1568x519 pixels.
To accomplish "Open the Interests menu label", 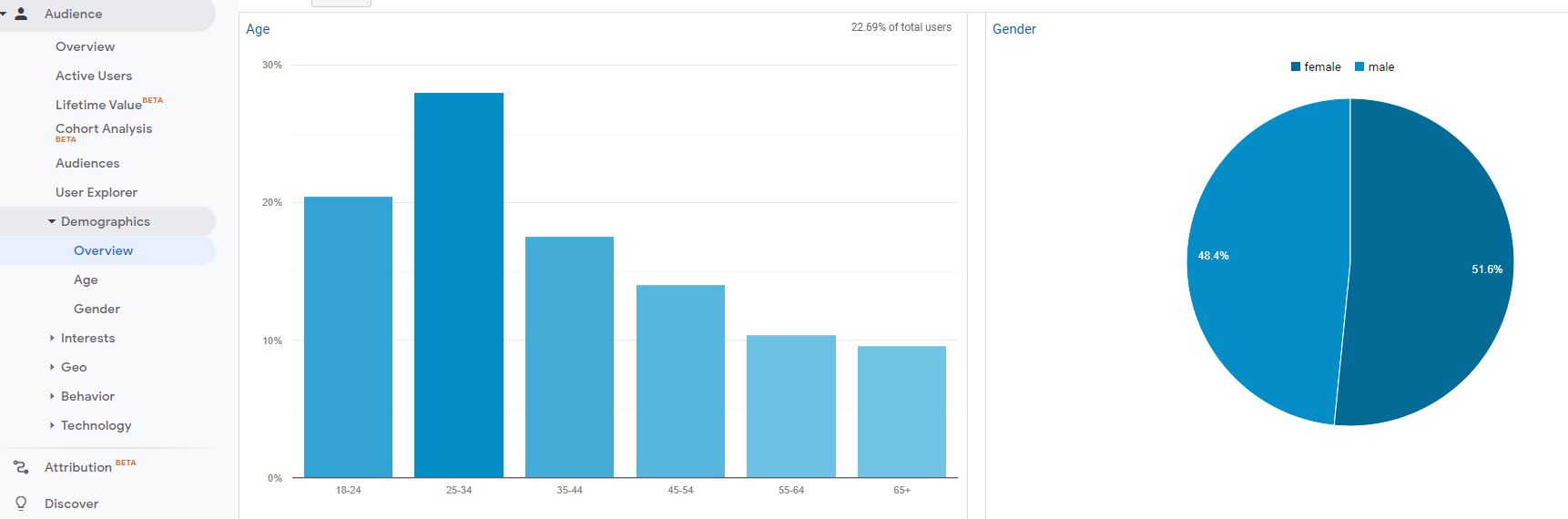I will (87, 338).
